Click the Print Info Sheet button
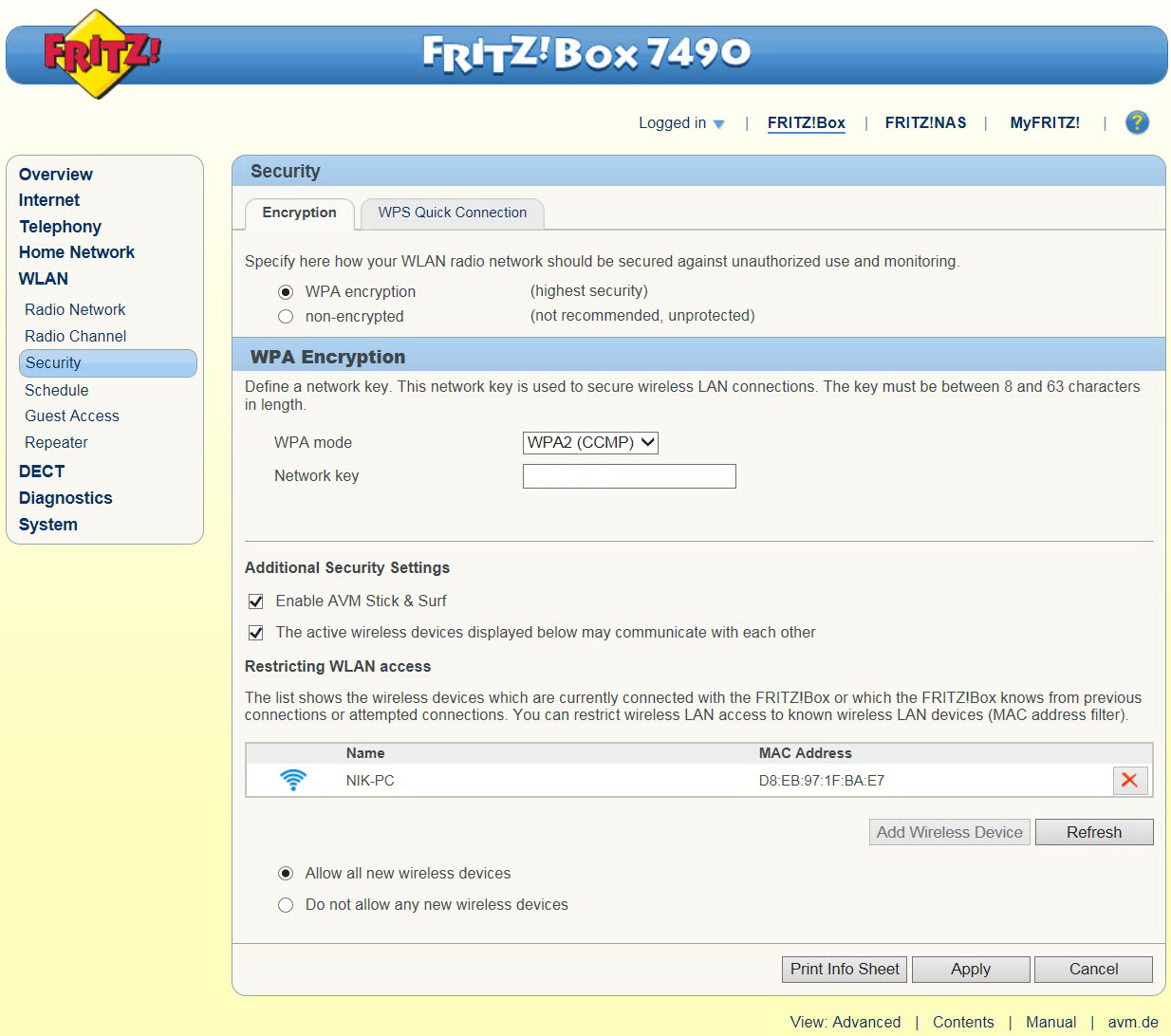1171x1036 pixels. [x=845, y=970]
